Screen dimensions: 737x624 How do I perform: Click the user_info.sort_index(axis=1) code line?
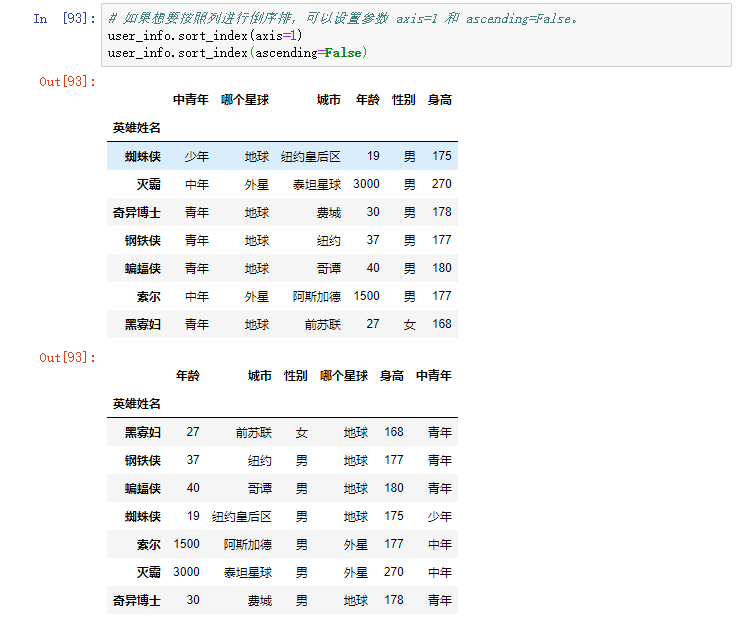(x=205, y=36)
